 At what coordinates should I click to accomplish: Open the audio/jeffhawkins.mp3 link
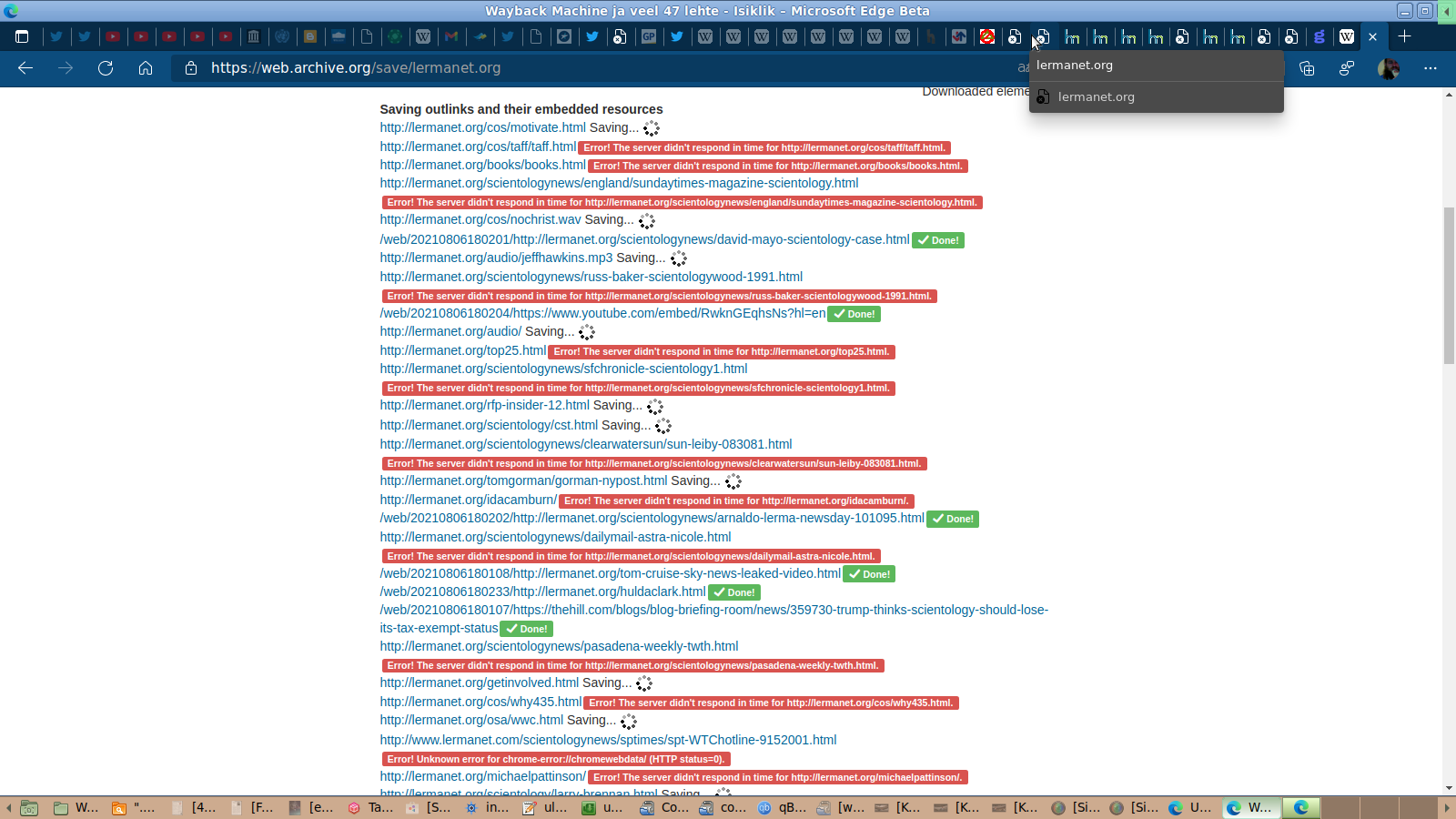[x=497, y=258]
